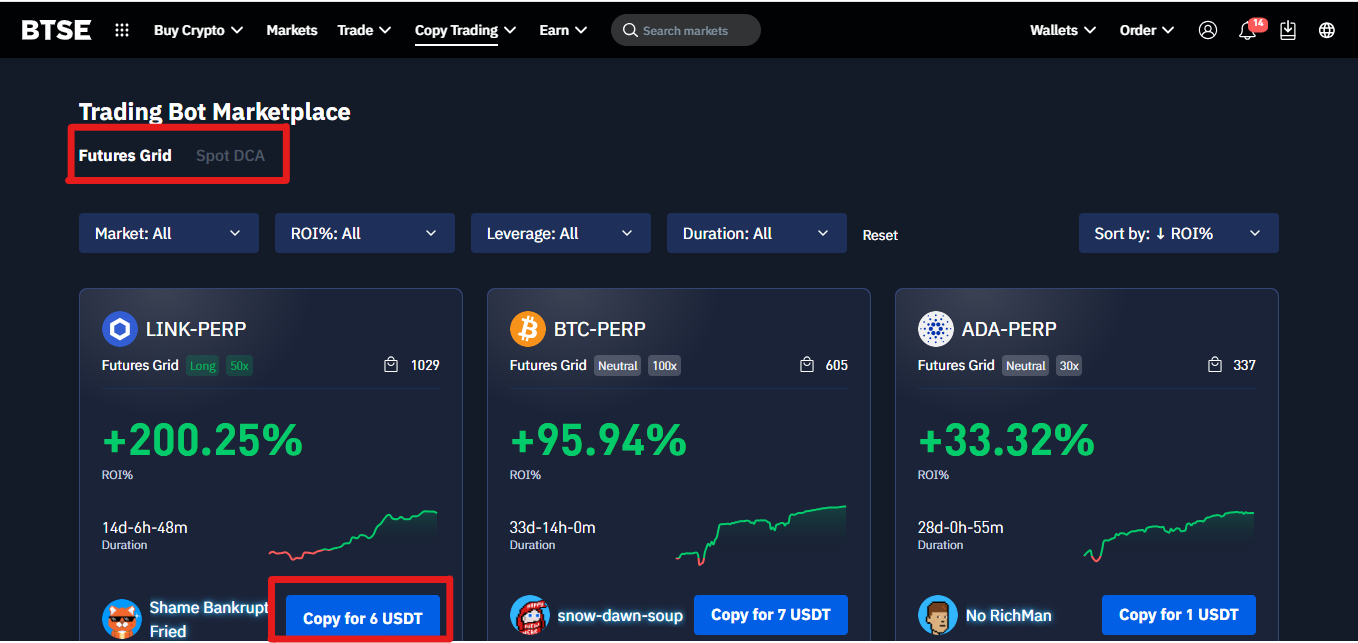Click the download app icon
1358x643 pixels.
1288,30
